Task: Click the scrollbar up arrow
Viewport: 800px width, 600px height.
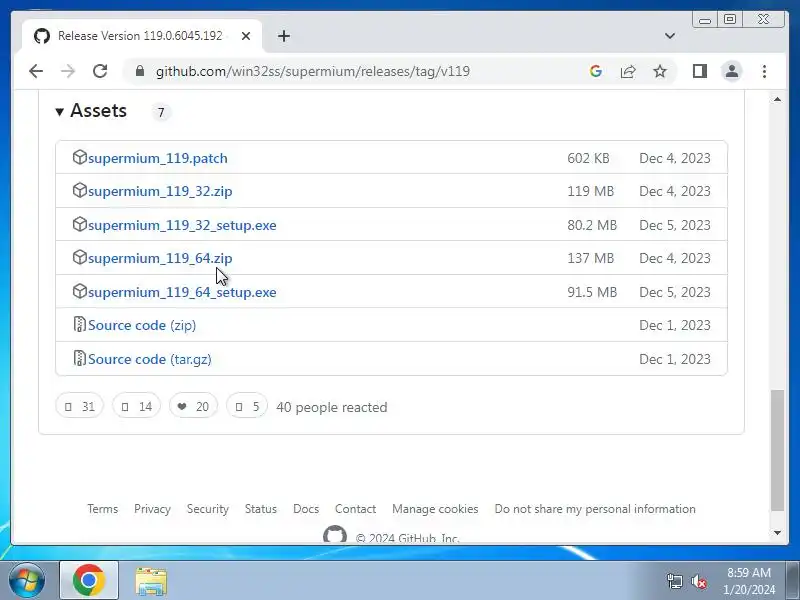Action: point(777,99)
